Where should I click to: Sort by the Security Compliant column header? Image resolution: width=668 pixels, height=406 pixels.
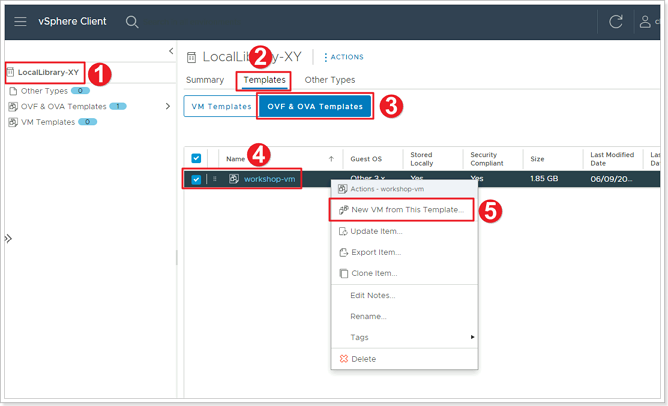coord(487,159)
